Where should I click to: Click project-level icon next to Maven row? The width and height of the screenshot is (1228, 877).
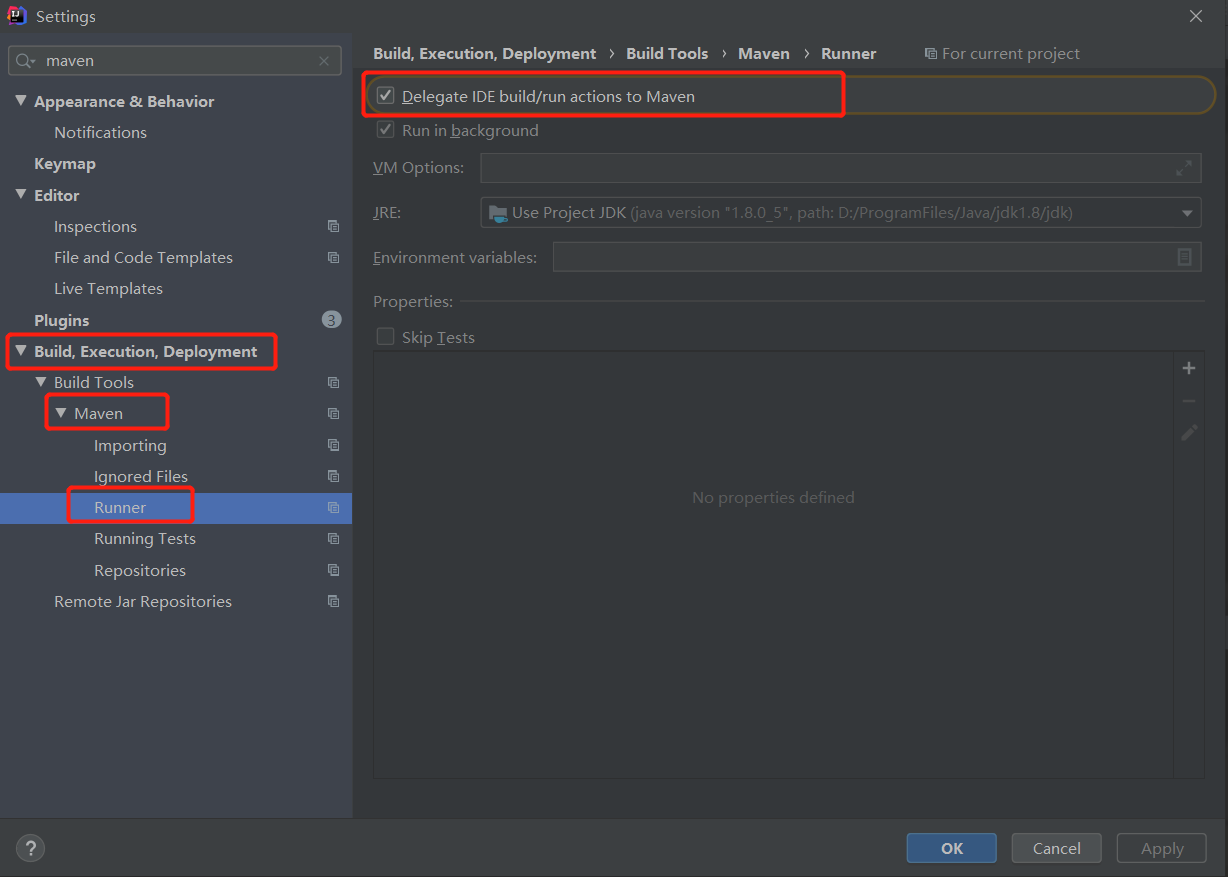[x=333, y=414]
